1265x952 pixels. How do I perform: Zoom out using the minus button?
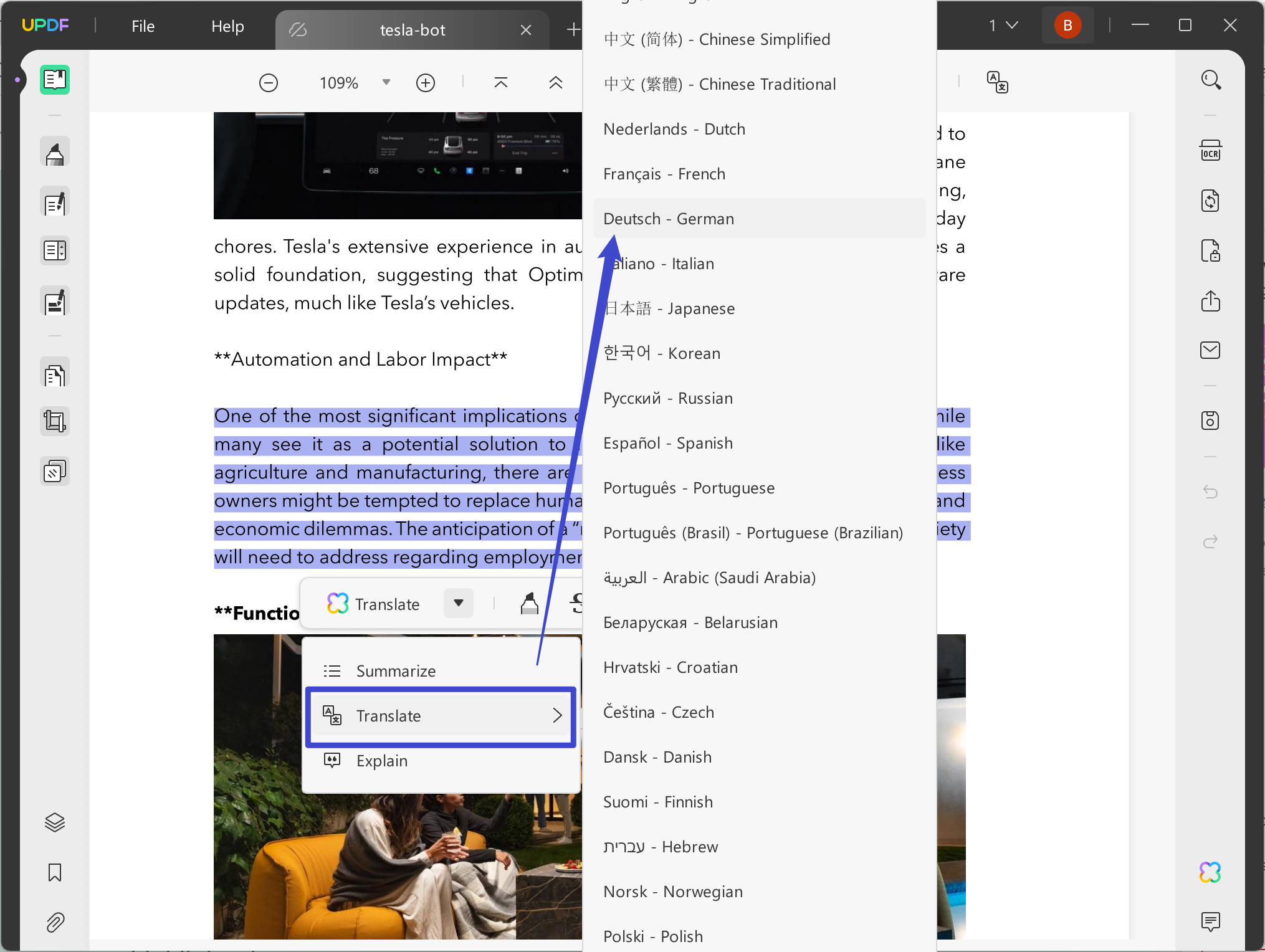click(x=268, y=82)
